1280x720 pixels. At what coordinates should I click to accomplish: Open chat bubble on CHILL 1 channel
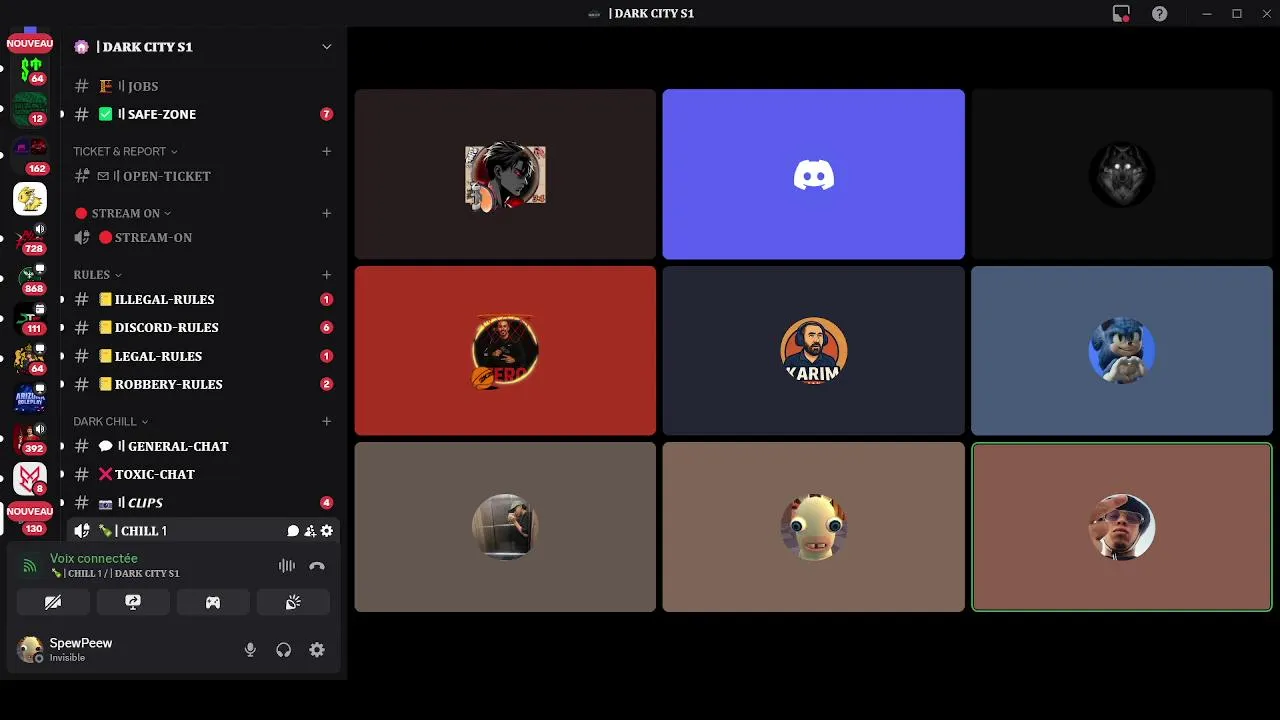pos(293,531)
